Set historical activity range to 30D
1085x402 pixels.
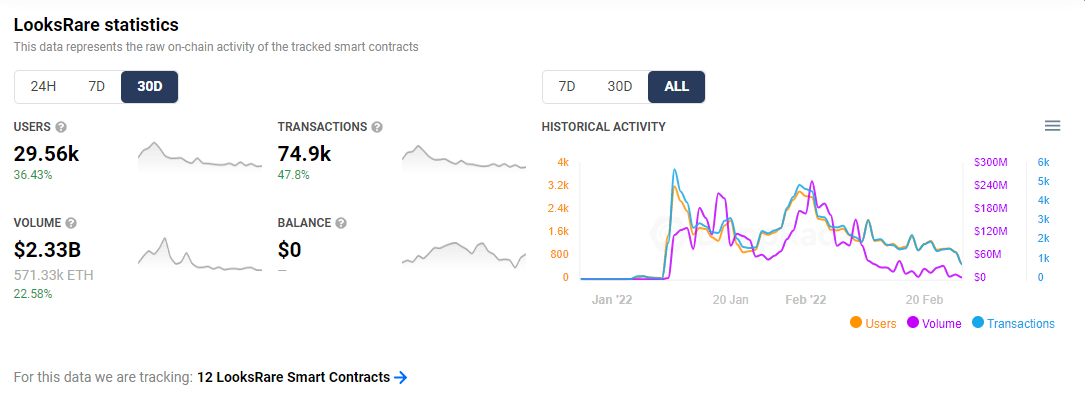pyautogui.click(x=620, y=86)
